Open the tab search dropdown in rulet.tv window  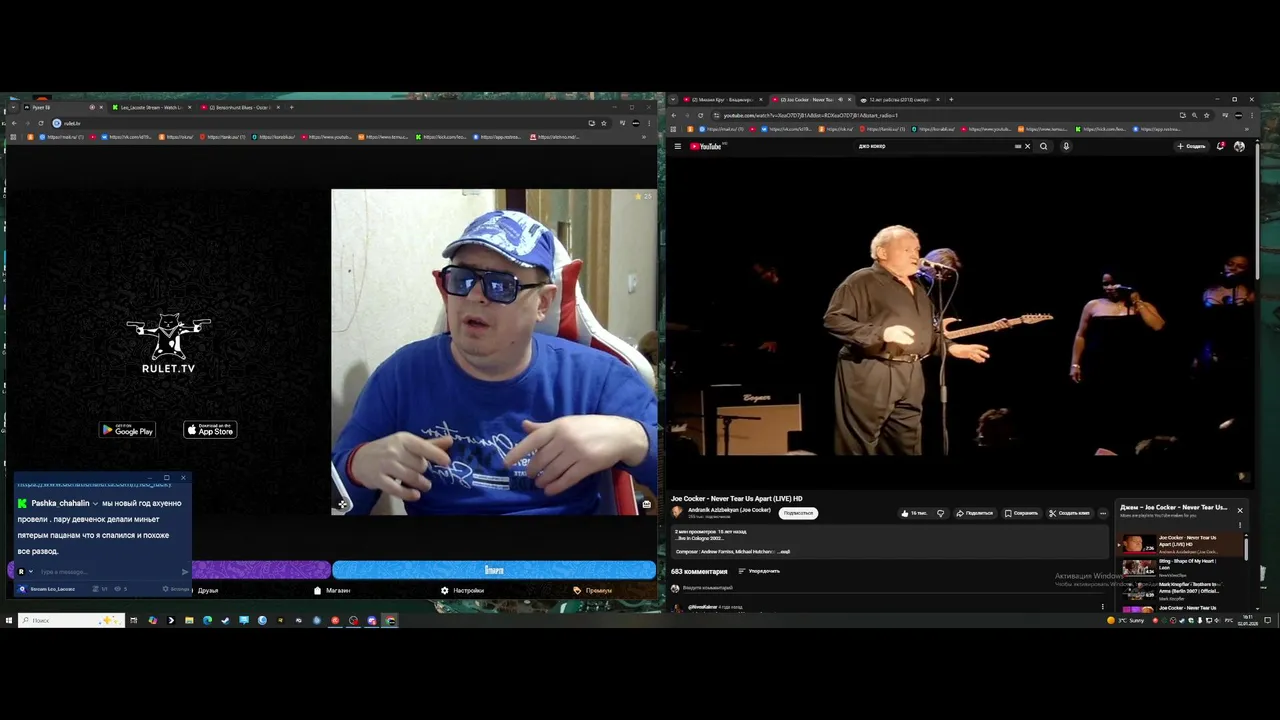coord(13,107)
